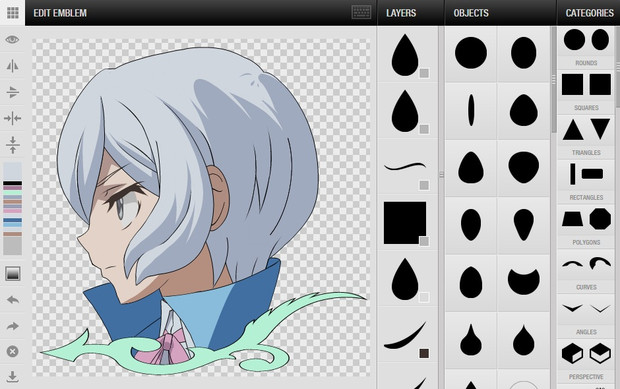Viewport: 620px width, 389px height.
Task: Click the objects panel scrollbar
Action: click(x=554, y=79)
